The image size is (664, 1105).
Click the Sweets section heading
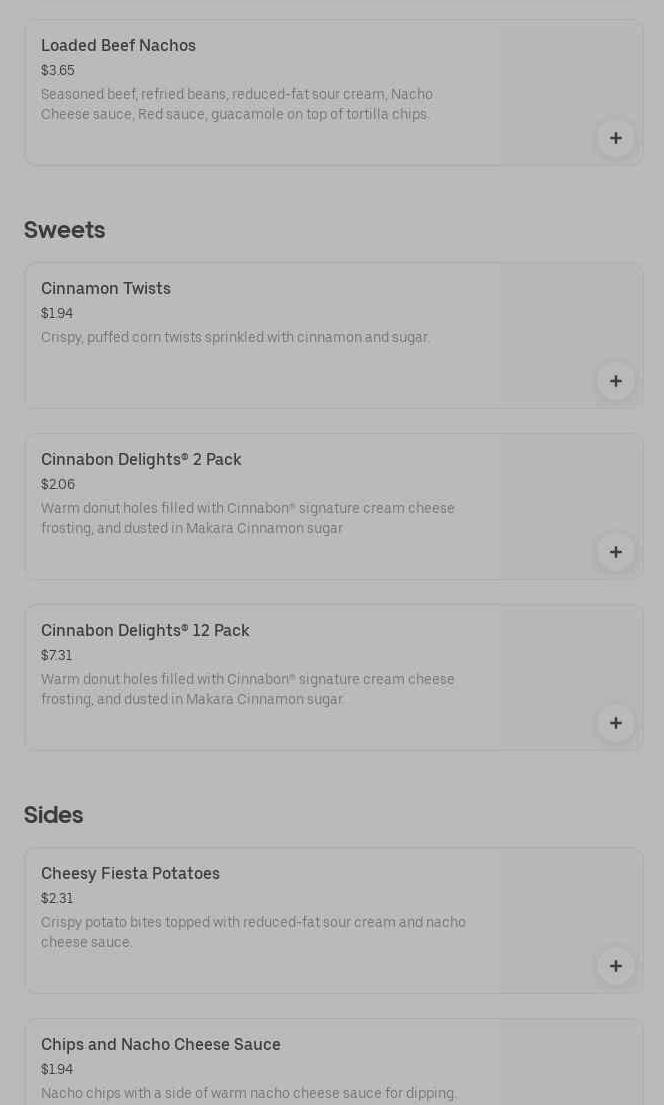(x=65, y=230)
